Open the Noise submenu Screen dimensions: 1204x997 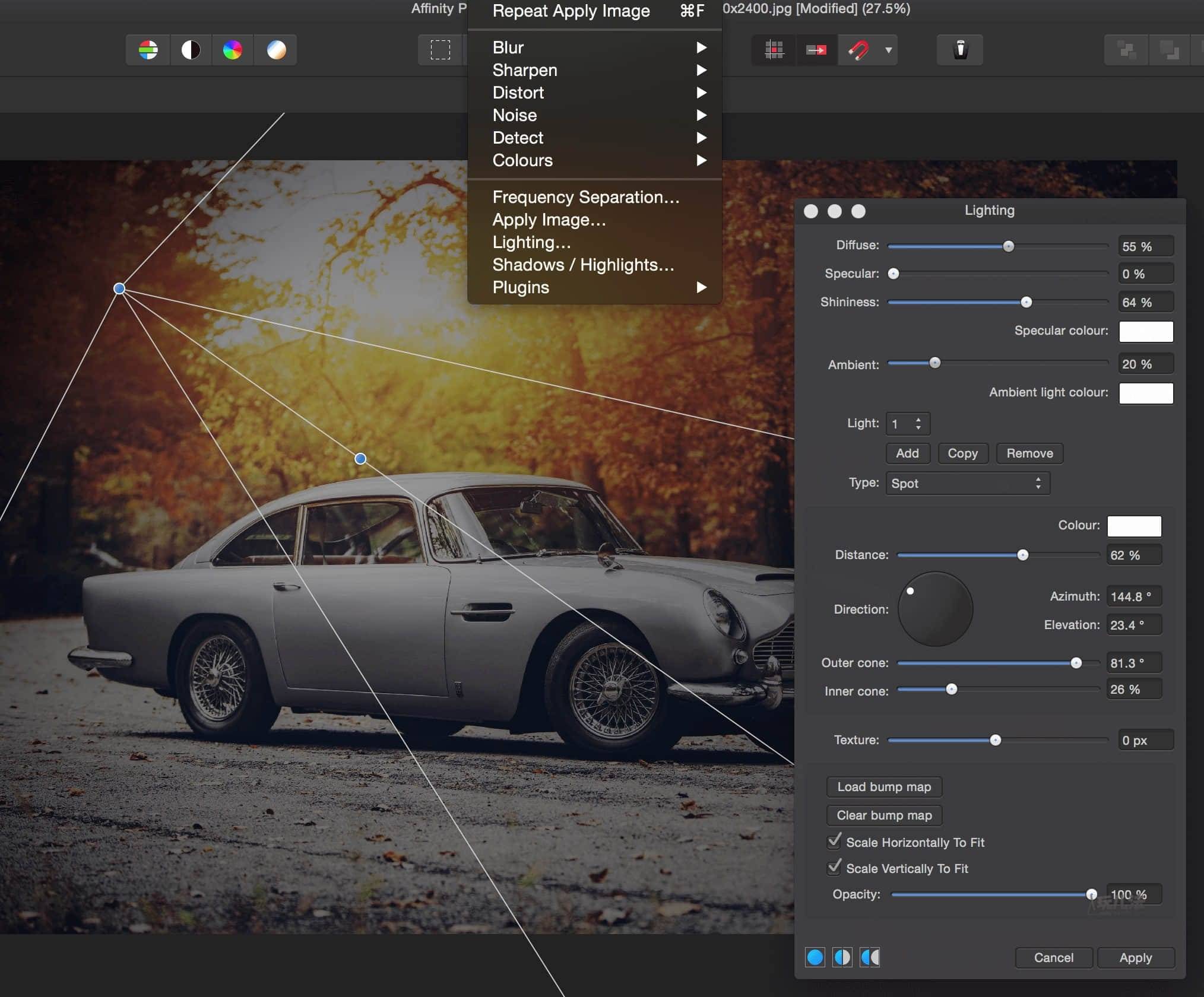(595, 115)
